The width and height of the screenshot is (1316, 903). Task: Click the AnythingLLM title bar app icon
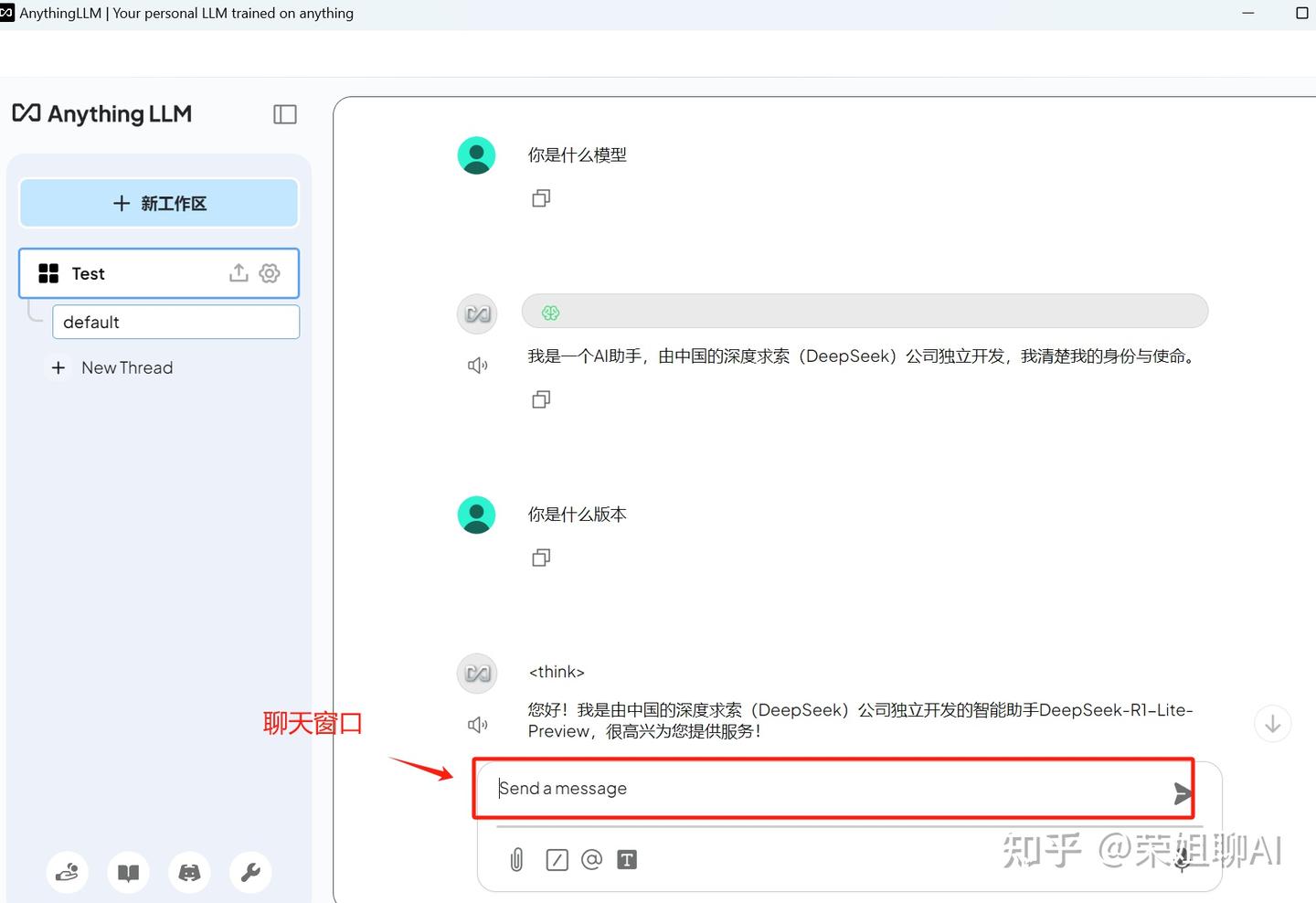[7, 13]
